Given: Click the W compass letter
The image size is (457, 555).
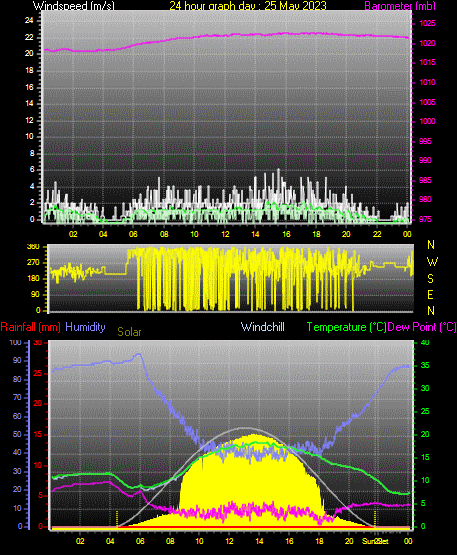Looking at the screenshot, I should point(432,262).
